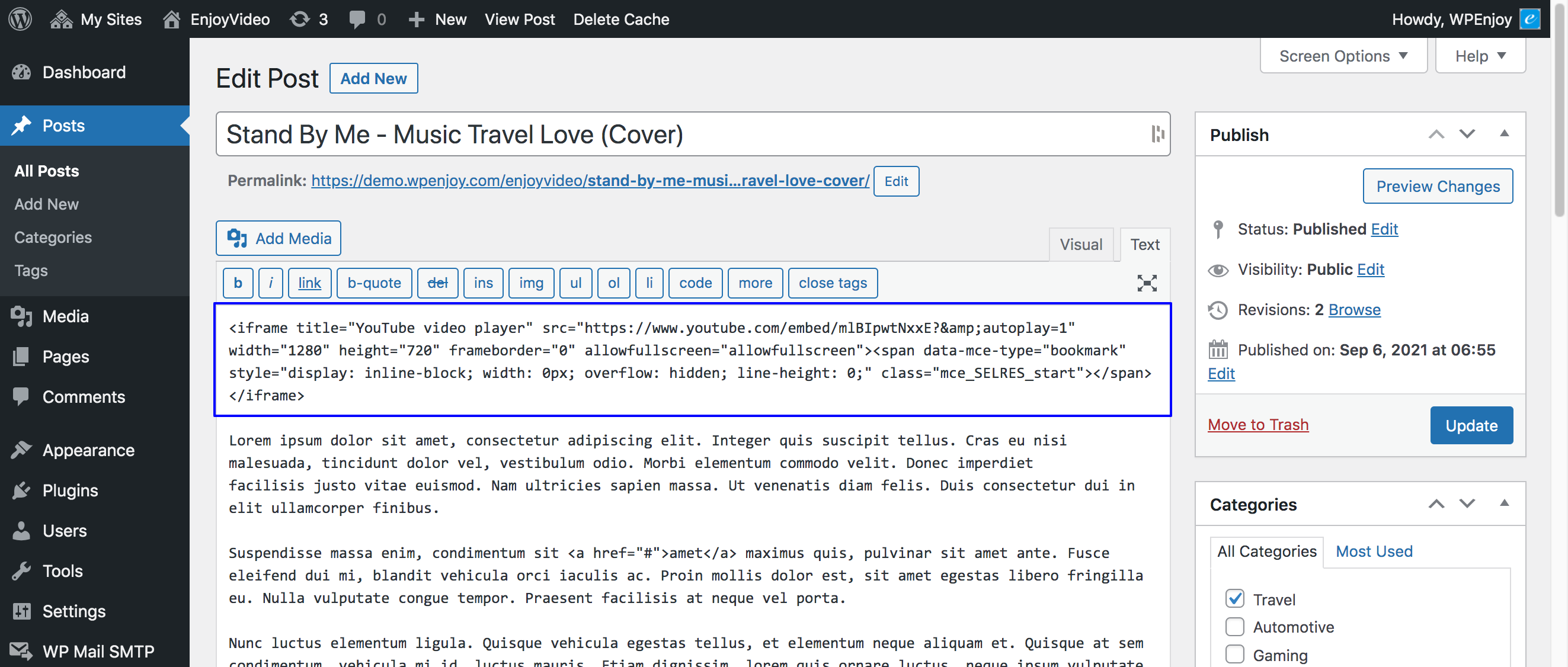Move the Publish box down
This screenshot has width=1568, height=667.
point(1467,134)
